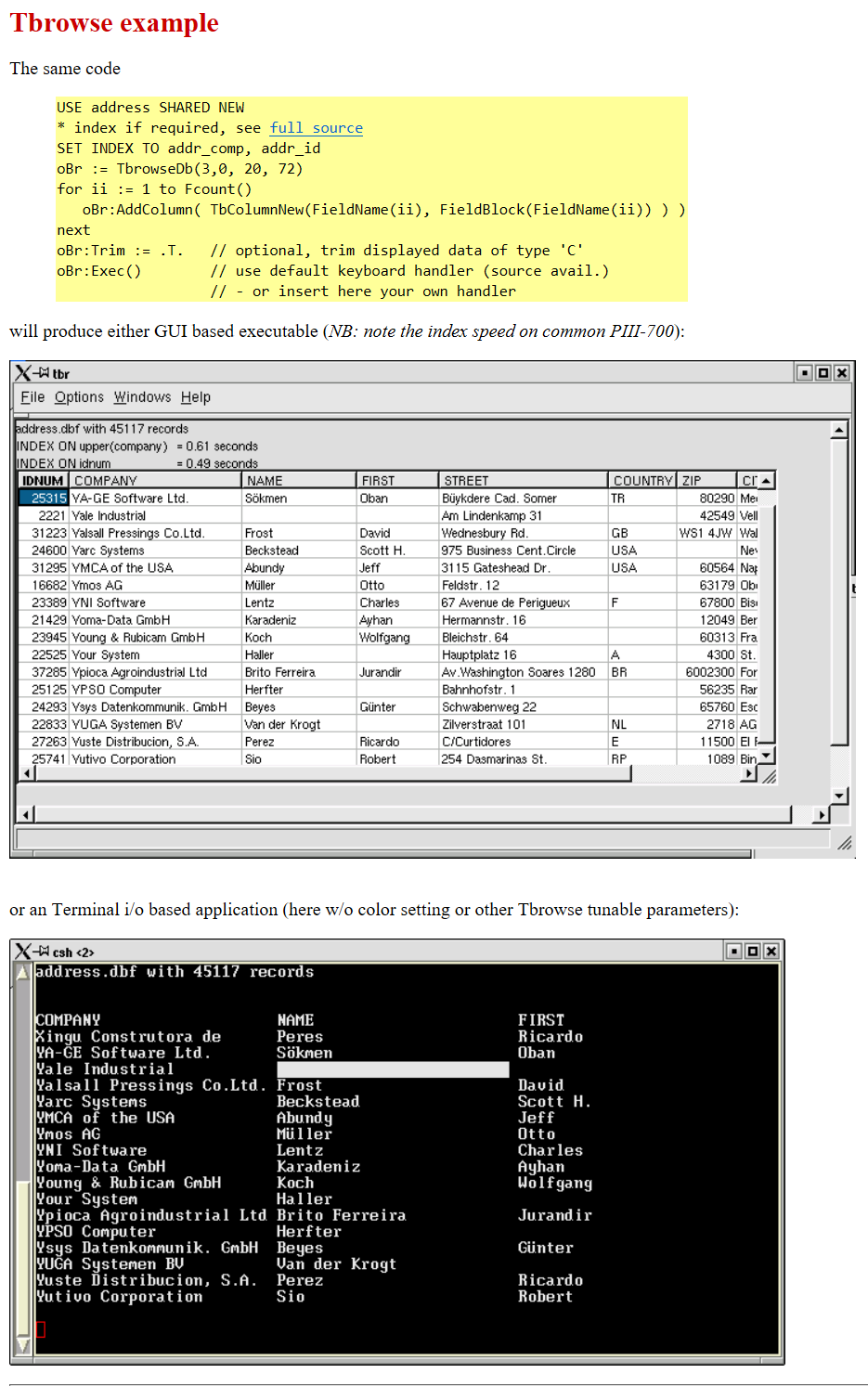Close the csh <2> window
868x1386 pixels.
tap(771, 952)
